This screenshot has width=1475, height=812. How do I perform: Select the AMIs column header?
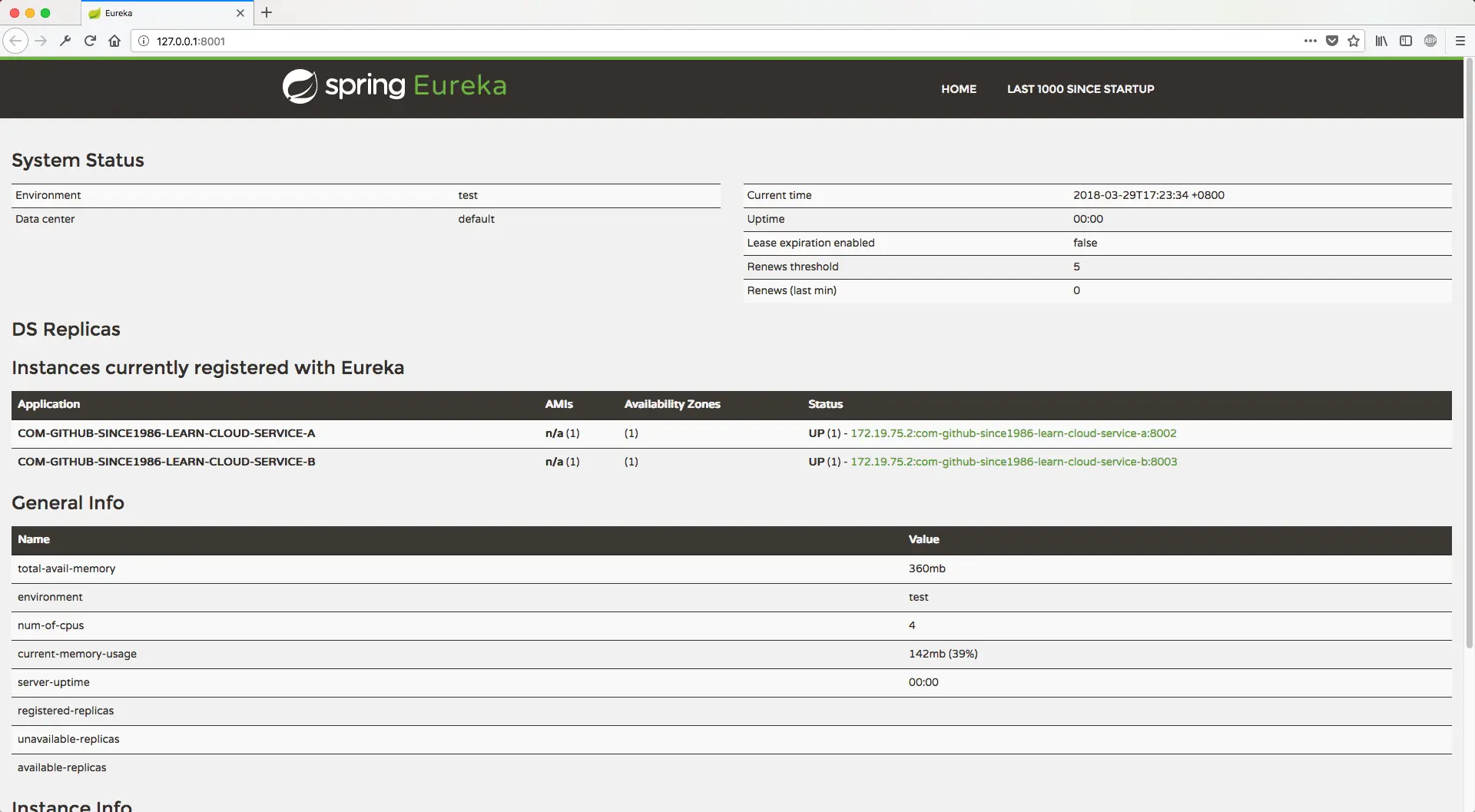click(559, 404)
